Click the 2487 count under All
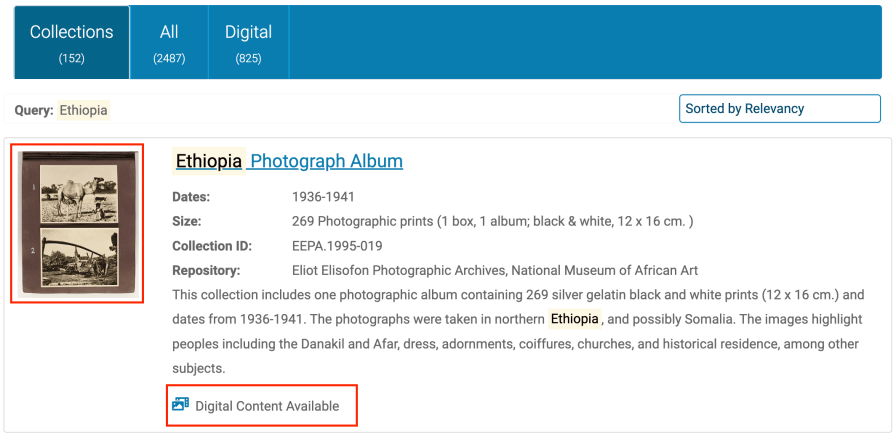This screenshot has height=438, width=896. (x=169, y=58)
